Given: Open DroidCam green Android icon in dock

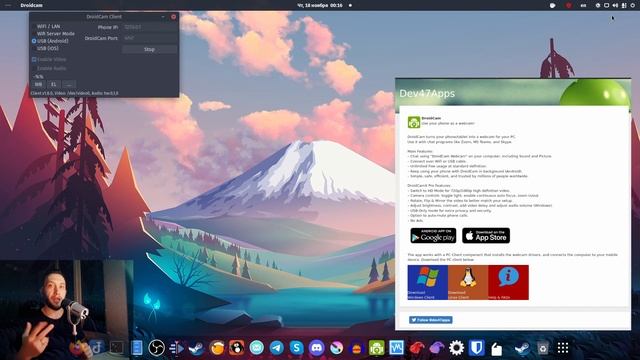Looking at the screenshot, I should tap(376, 348).
